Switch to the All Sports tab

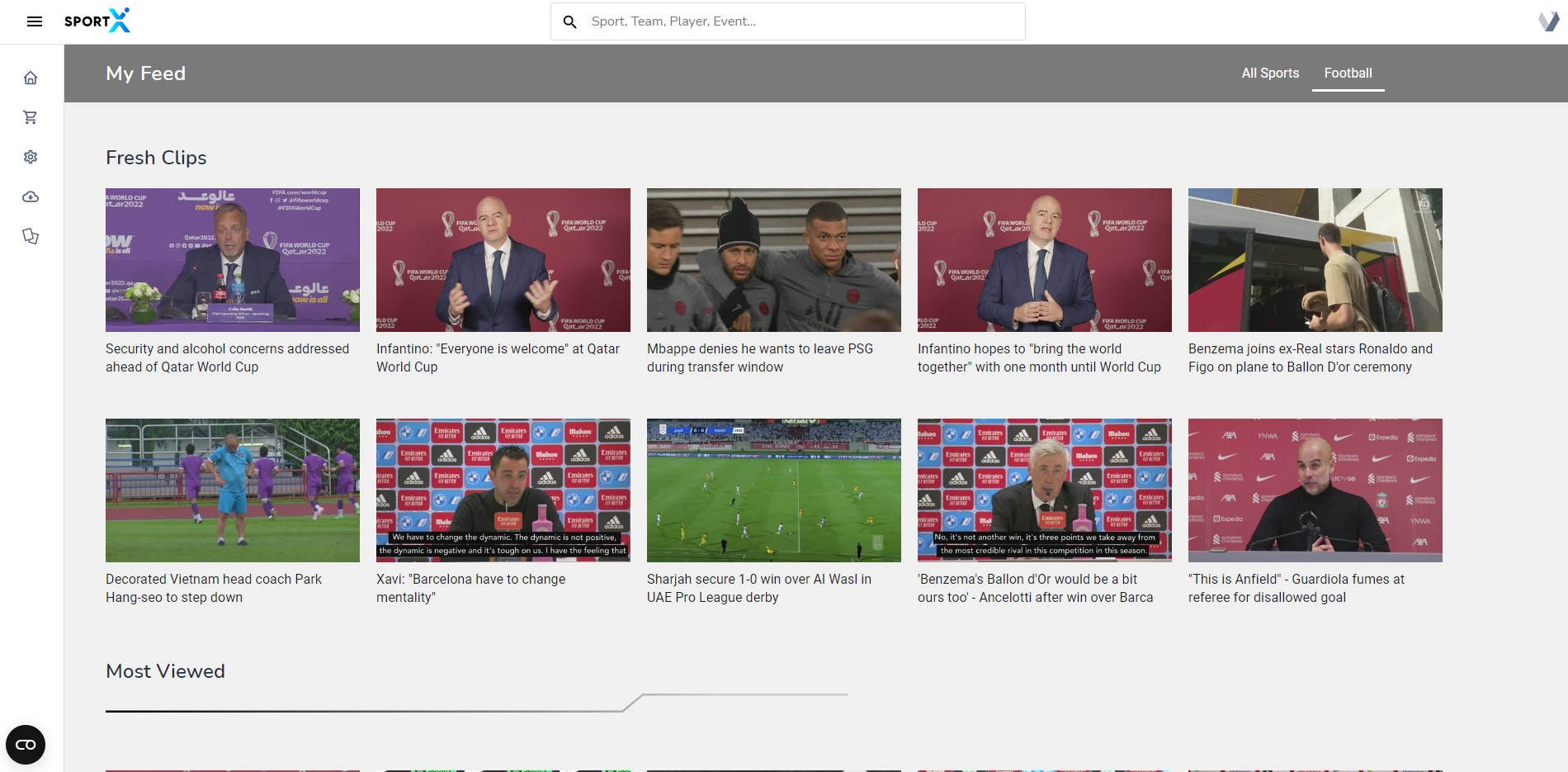click(1270, 73)
